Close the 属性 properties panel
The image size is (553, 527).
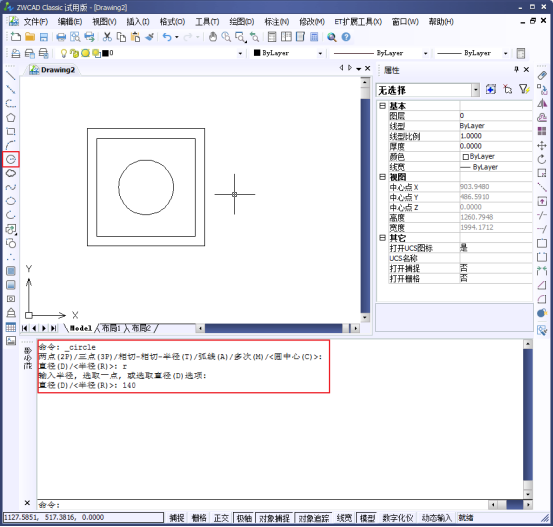coord(526,69)
